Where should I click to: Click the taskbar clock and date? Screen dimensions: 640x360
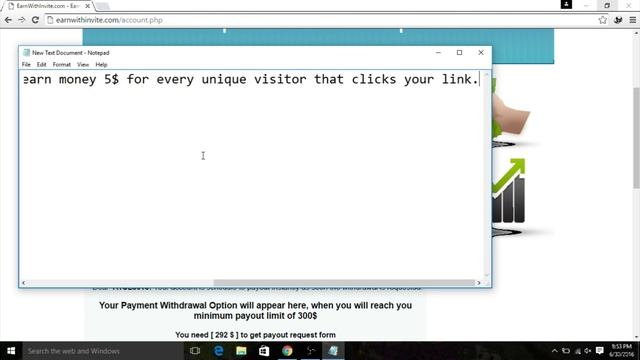click(x=621, y=351)
